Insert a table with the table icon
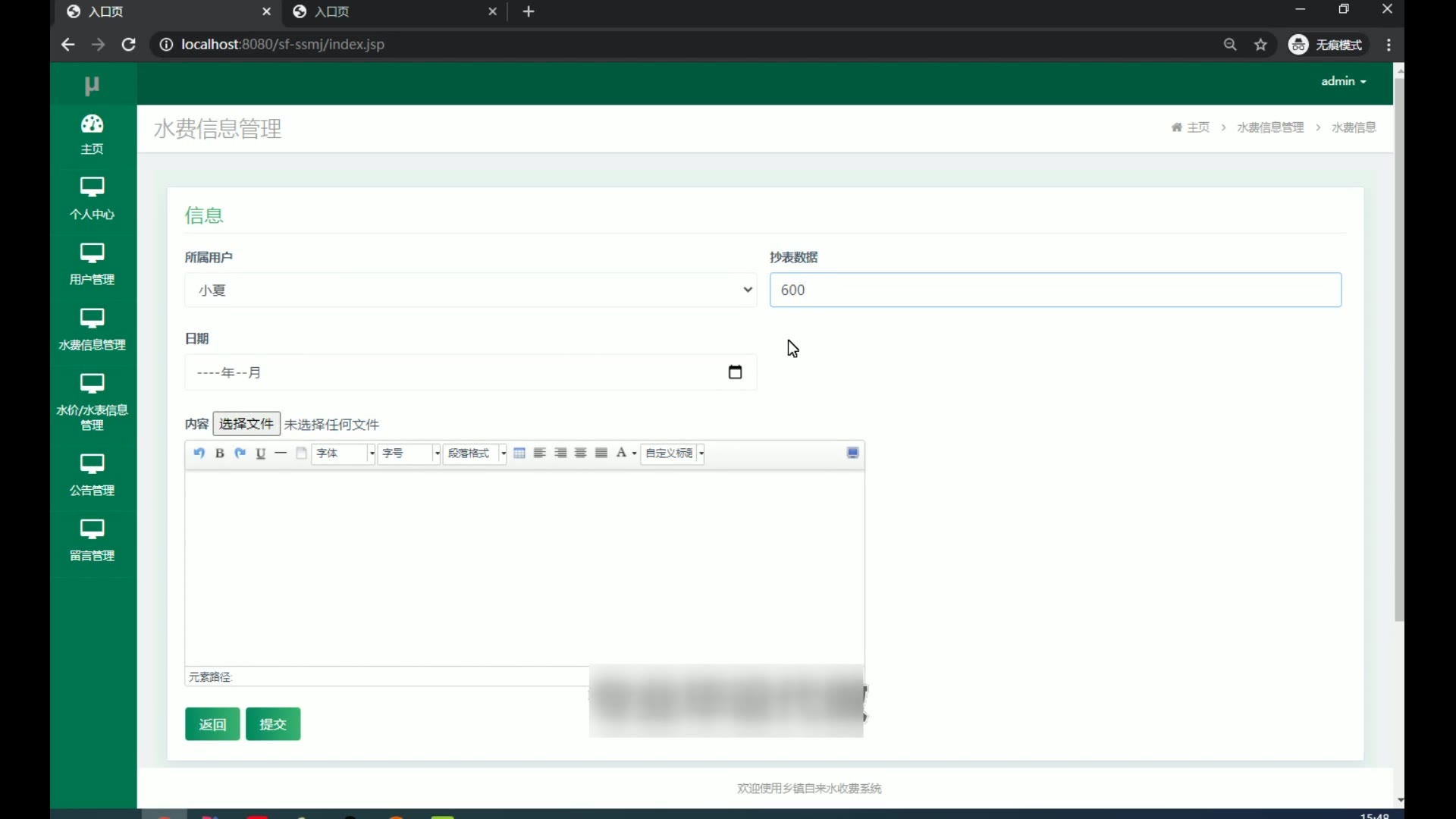The height and width of the screenshot is (819, 1456). click(x=519, y=453)
